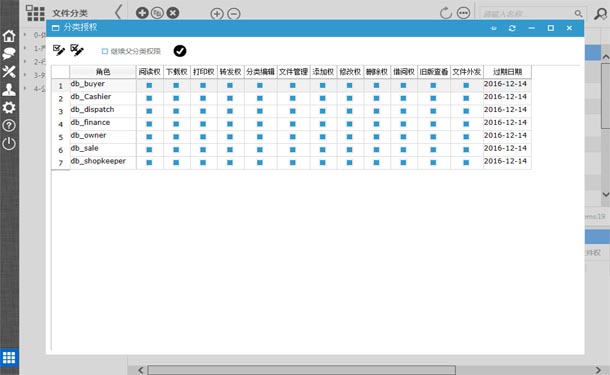Viewport: 610px width, 375px height.
Task: Toggle inherit parent category permissions checkbox
Action: click(x=105, y=51)
